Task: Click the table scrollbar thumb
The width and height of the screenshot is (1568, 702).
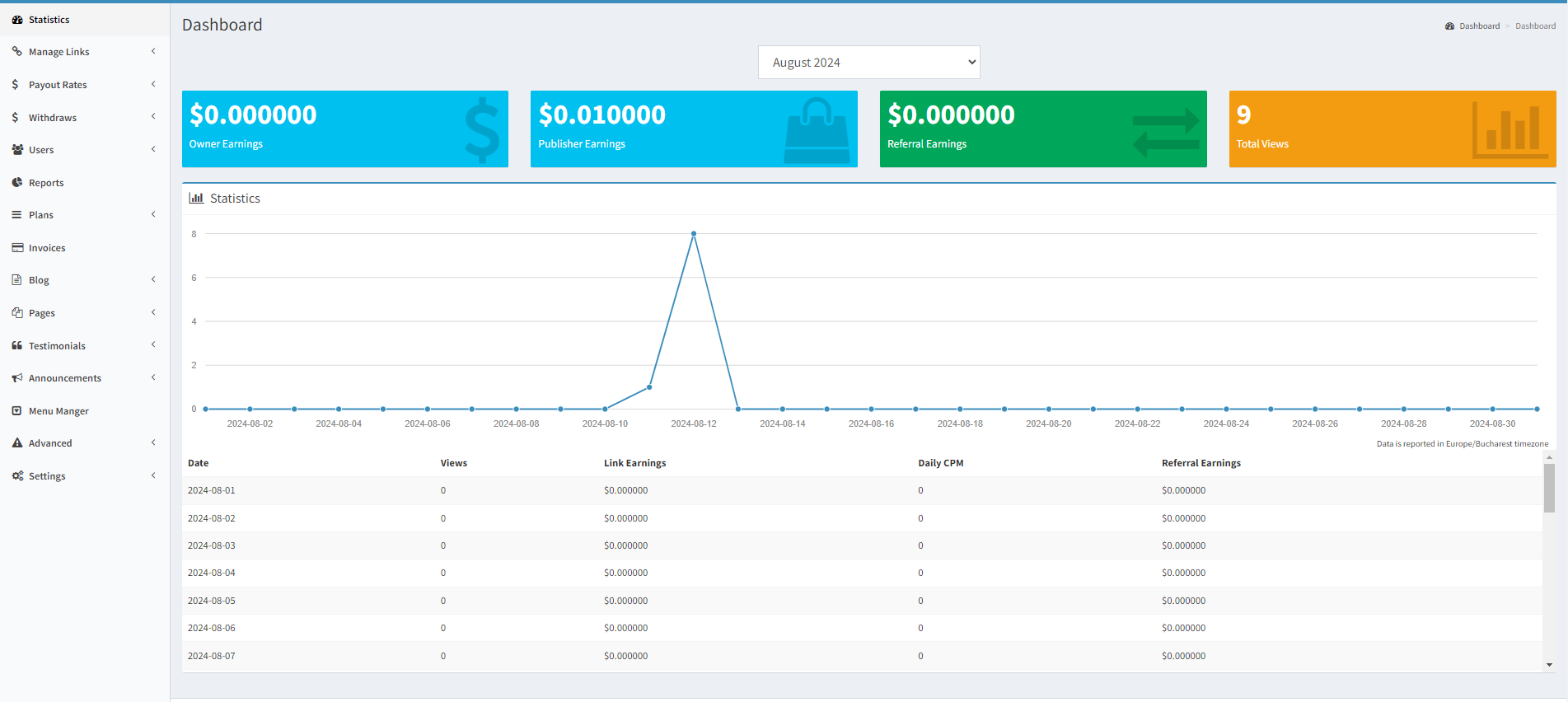Action: point(1549,488)
